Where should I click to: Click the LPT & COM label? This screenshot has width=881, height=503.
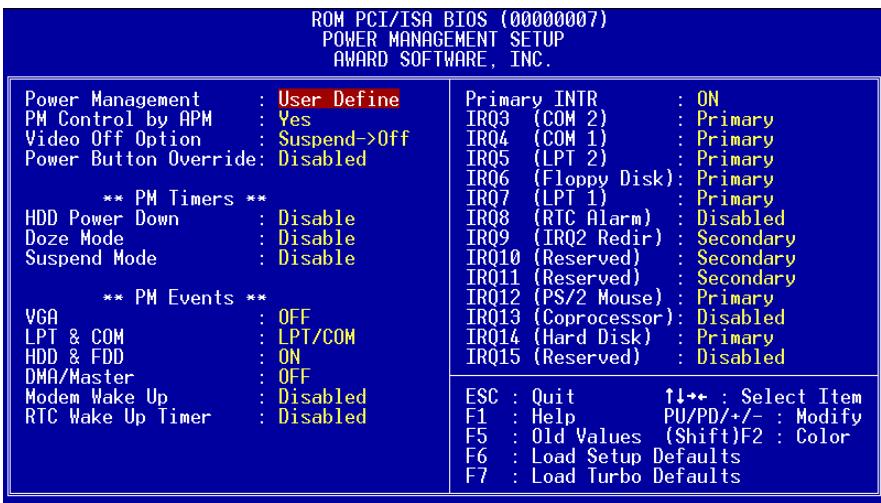click(74, 337)
